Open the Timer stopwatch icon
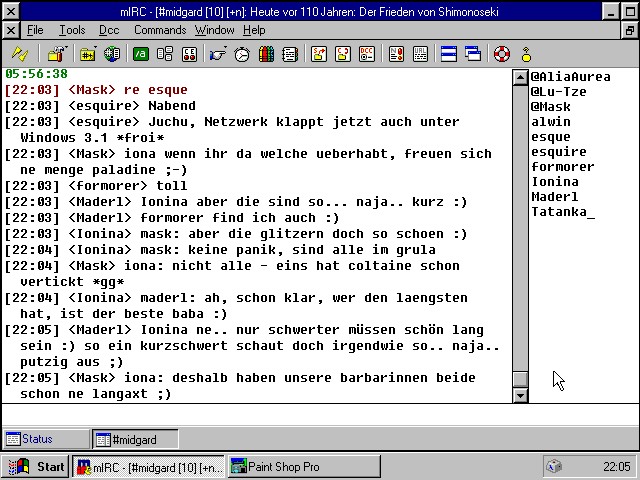640x480 pixels. pos(242,54)
